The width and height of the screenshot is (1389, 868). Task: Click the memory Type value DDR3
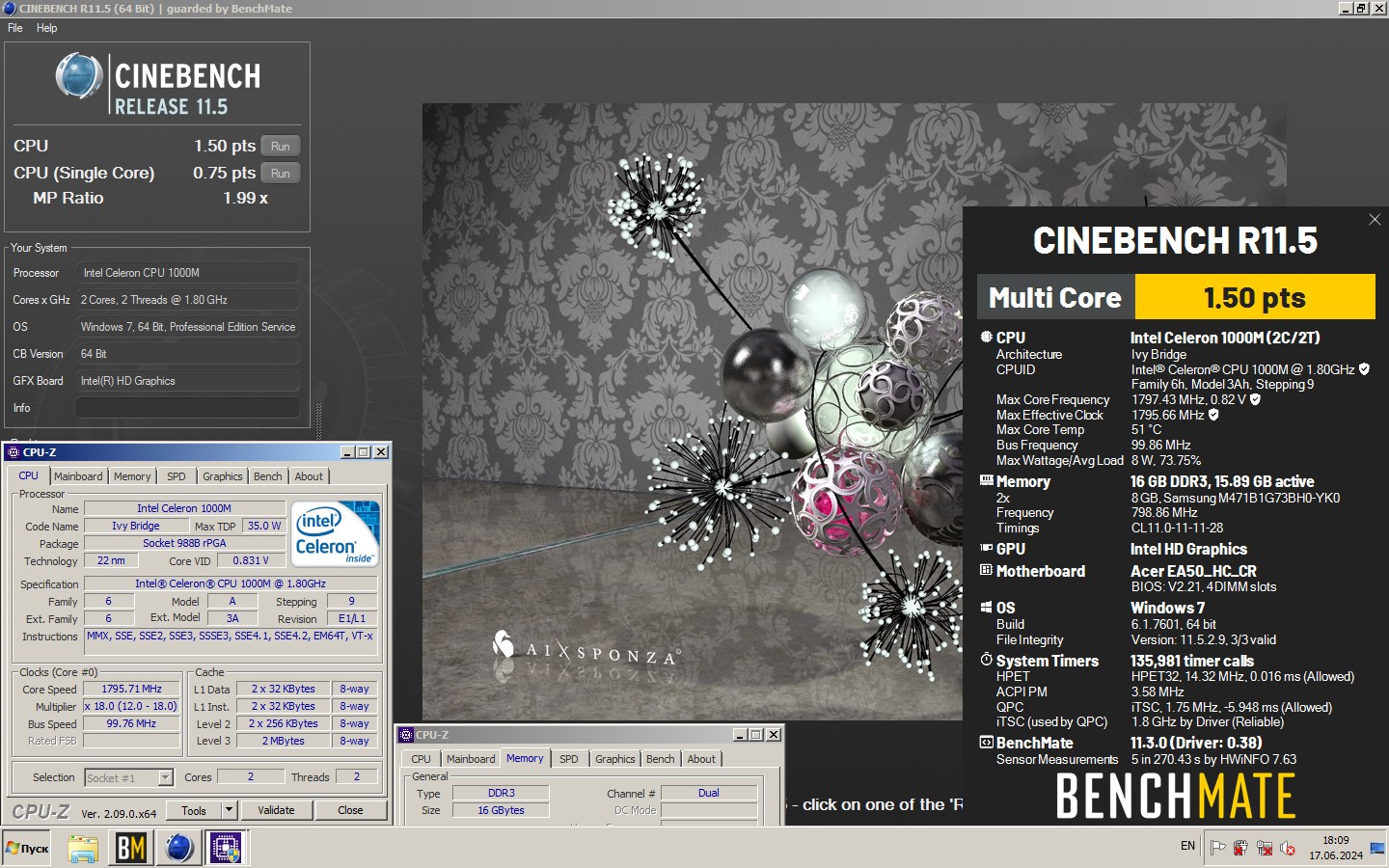tap(501, 793)
